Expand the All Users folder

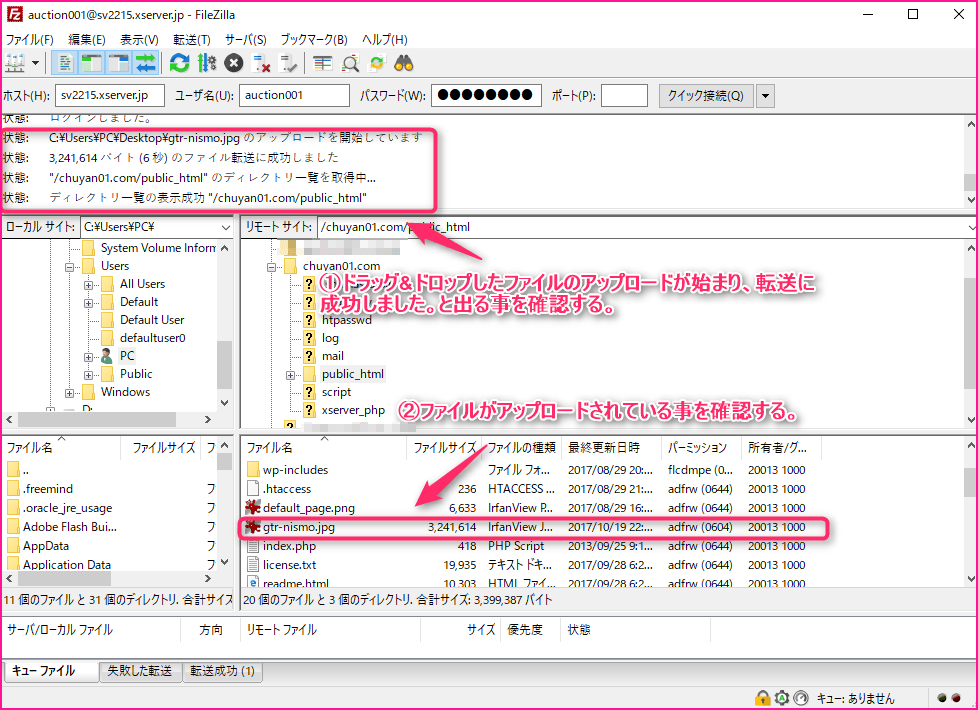[x=89, y=285]
